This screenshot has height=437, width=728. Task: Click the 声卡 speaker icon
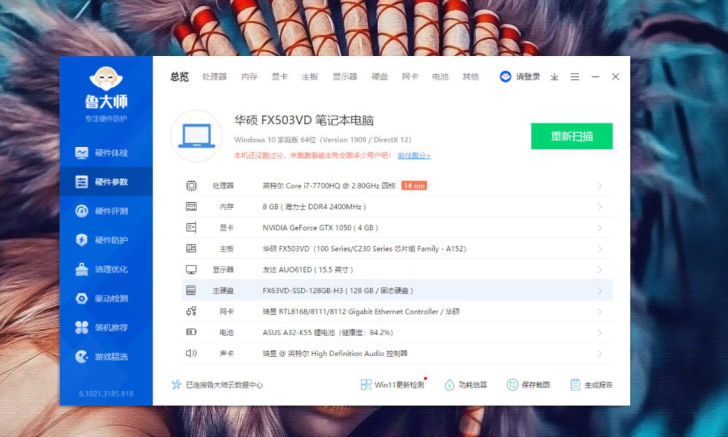[191, 353]
